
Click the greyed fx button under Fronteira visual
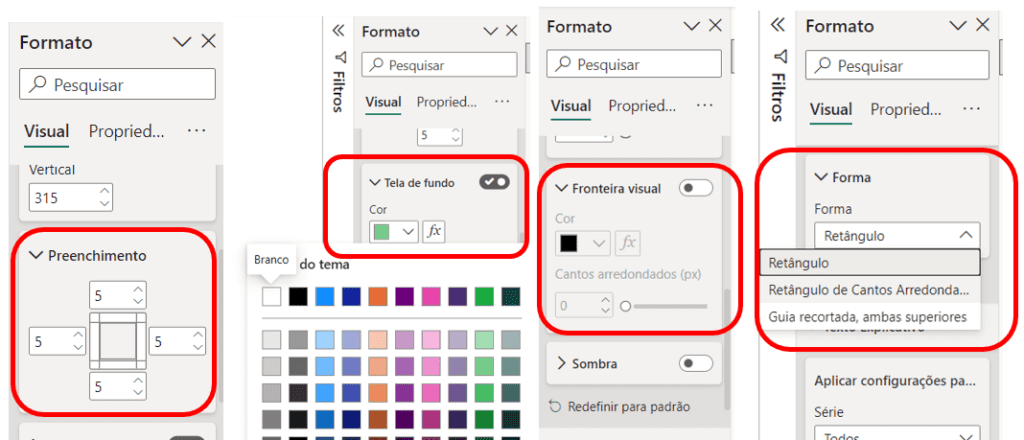pyautogui.click(x=628, y=243)
